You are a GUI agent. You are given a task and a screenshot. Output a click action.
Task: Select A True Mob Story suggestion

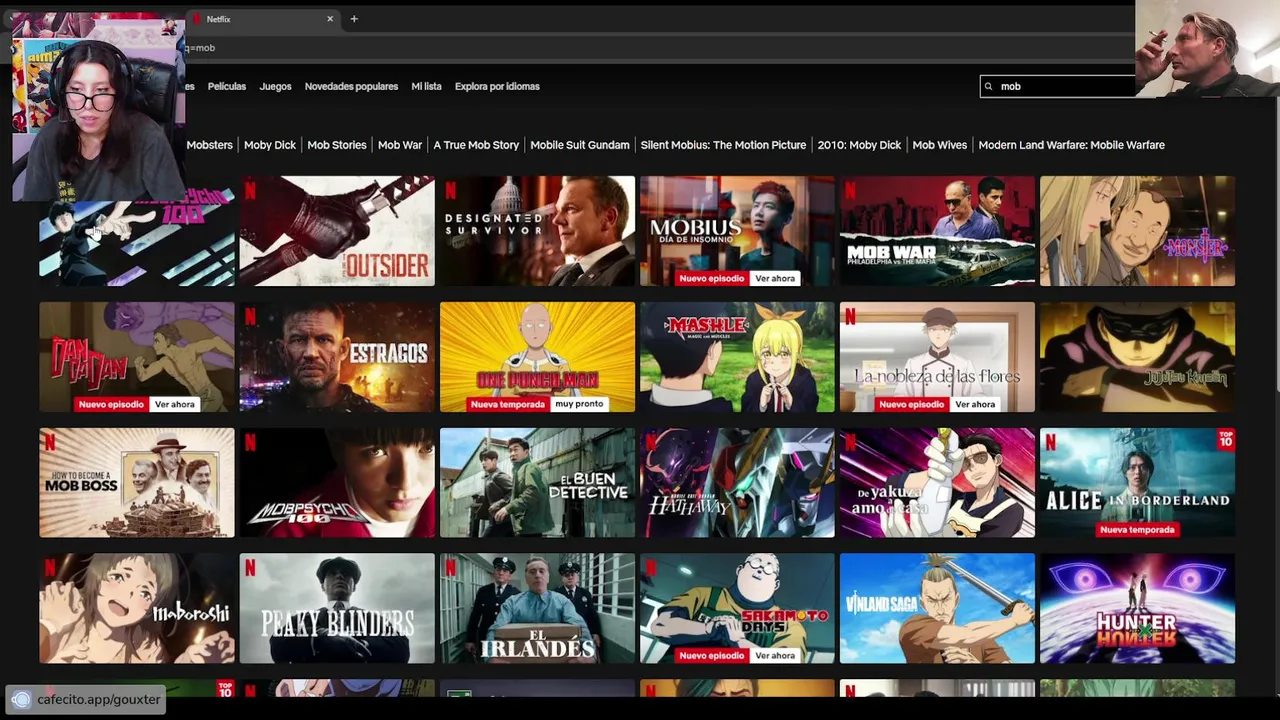pos(476,145)
